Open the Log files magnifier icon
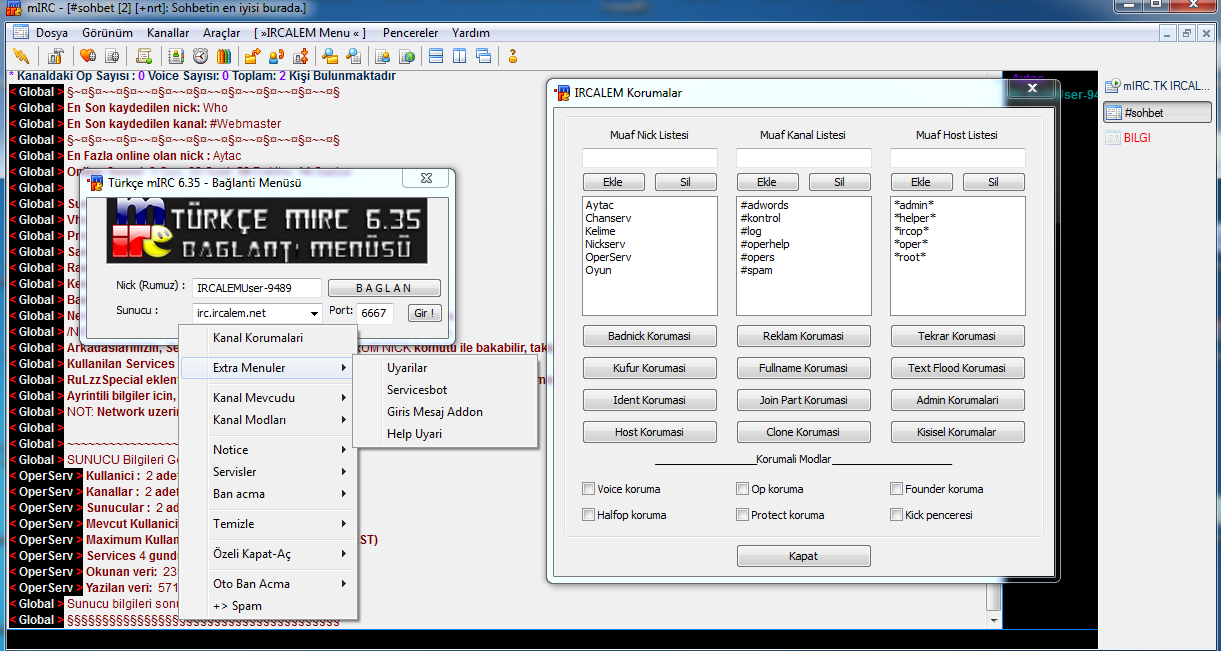The height and width of the screenshot is (651, 1221). click(354, 56)
